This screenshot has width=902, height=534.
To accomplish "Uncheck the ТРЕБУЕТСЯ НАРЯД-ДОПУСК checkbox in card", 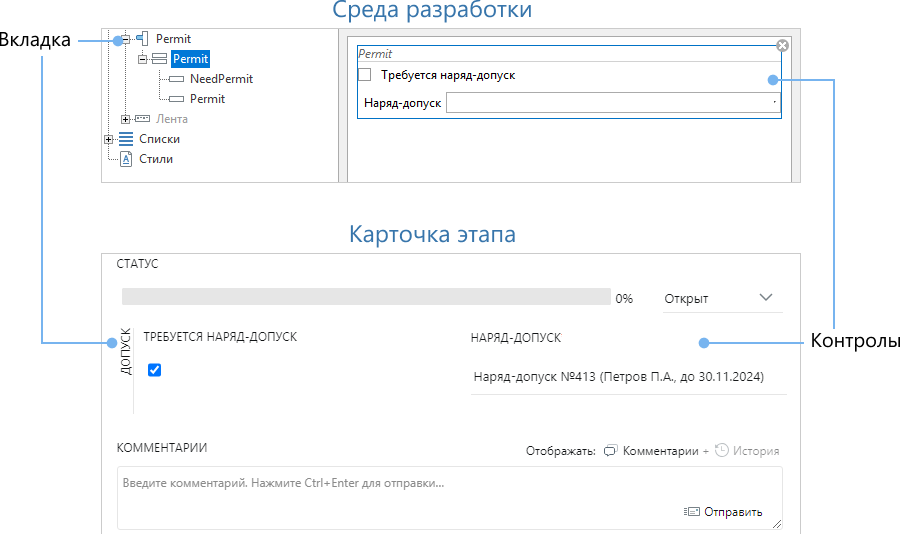I will pyautogui.click(x=154, y=370).
